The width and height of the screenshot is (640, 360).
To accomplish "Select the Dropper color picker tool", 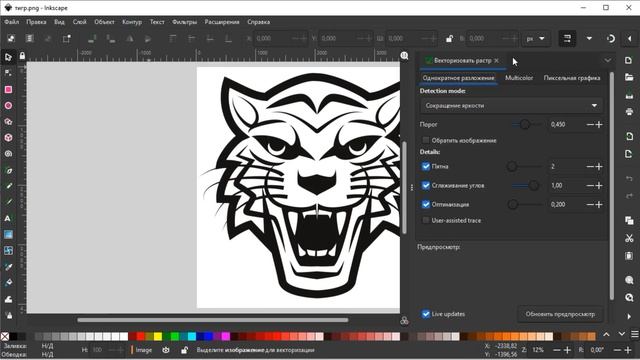I will click(x=8, y=267).
